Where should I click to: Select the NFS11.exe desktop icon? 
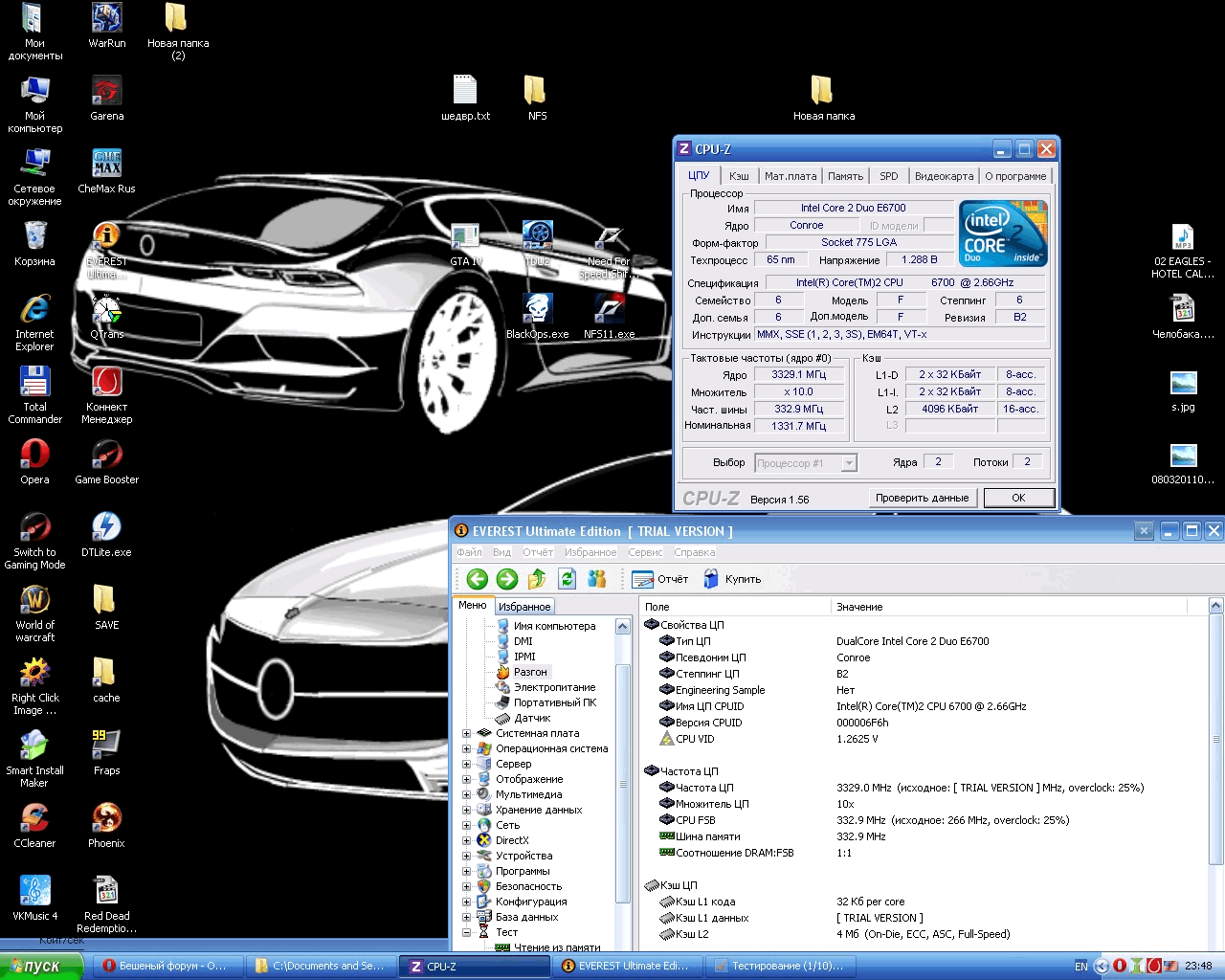[x=610, y=317]
